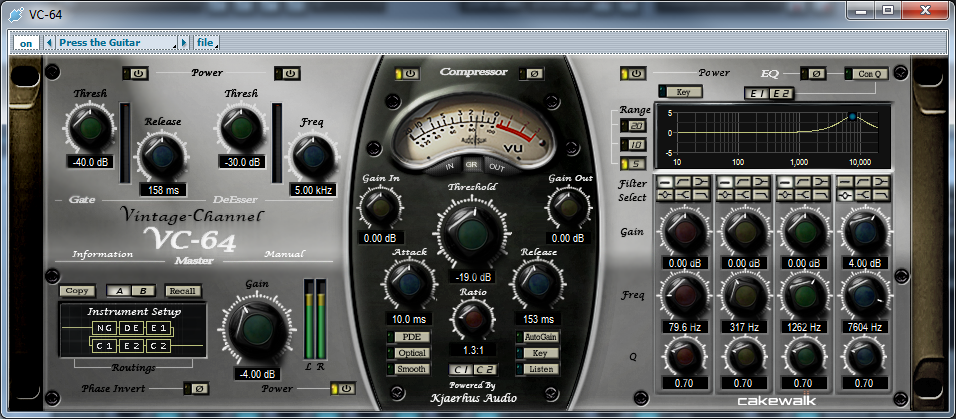Toggle the plugin 'on' bypass button
Image resolution: width=956 pixels, height=419 pixels.
(26, 43)
